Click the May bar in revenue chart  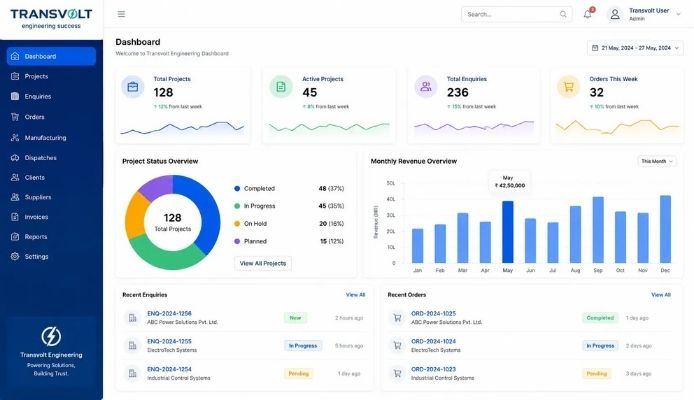point(508,232)
